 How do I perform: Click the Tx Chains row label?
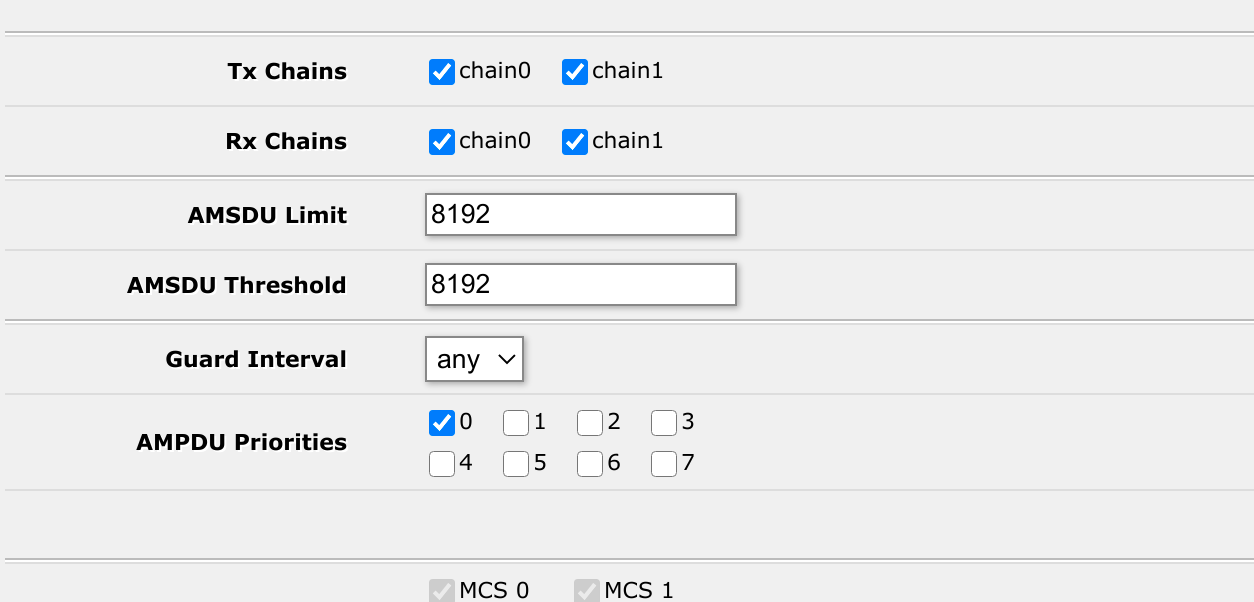click(x=286, y=71)
